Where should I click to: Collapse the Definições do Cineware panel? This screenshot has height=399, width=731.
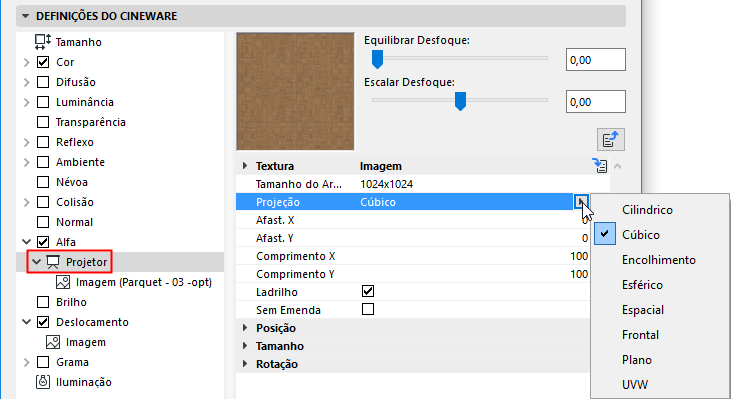point(26,16)
